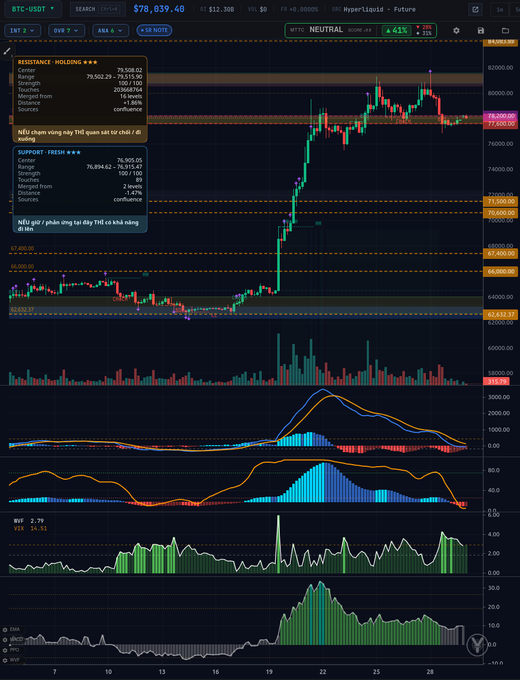Click the '16 levels' merged-from value
Image resolution: width=520 pixels, height=680 pixels.
131,96
